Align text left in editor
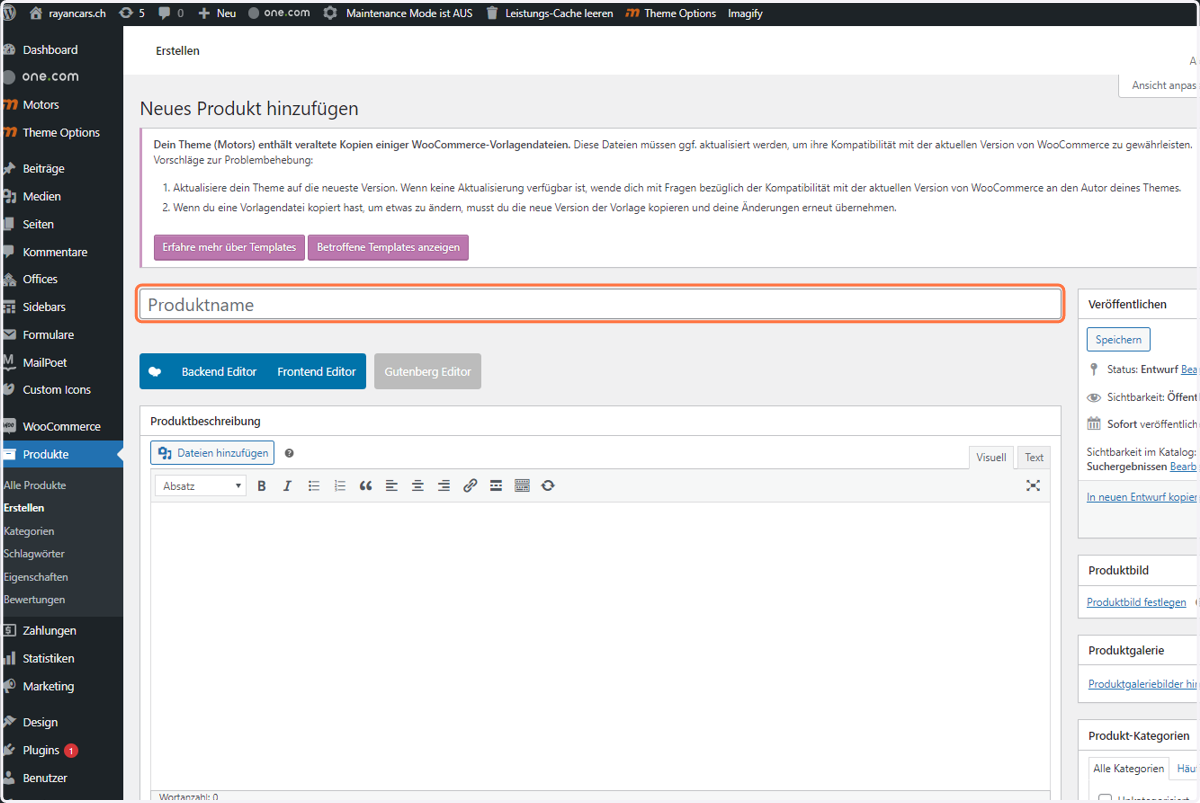 coord(392,486)
